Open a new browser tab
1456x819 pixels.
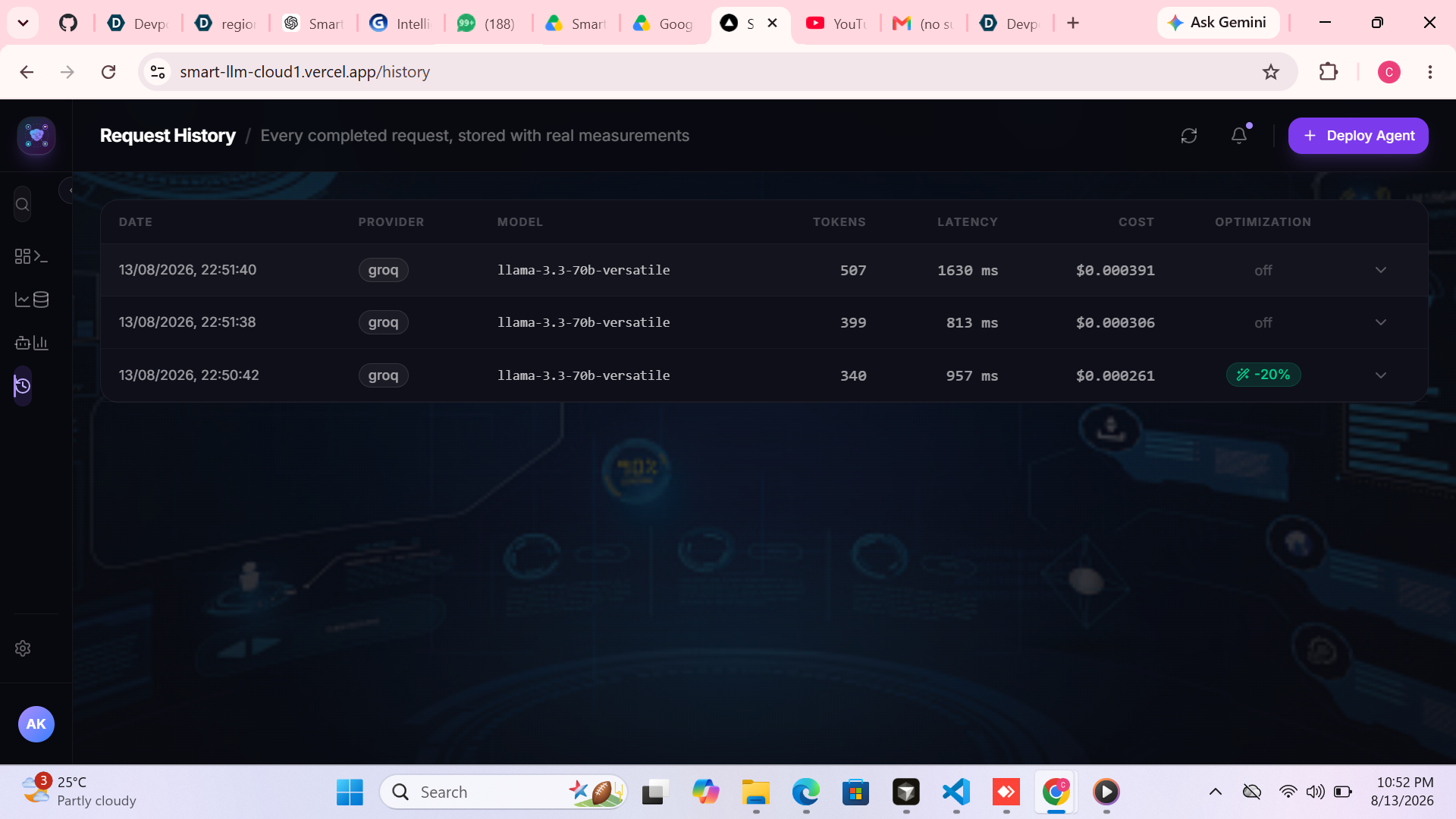(x=1073, y=23)
